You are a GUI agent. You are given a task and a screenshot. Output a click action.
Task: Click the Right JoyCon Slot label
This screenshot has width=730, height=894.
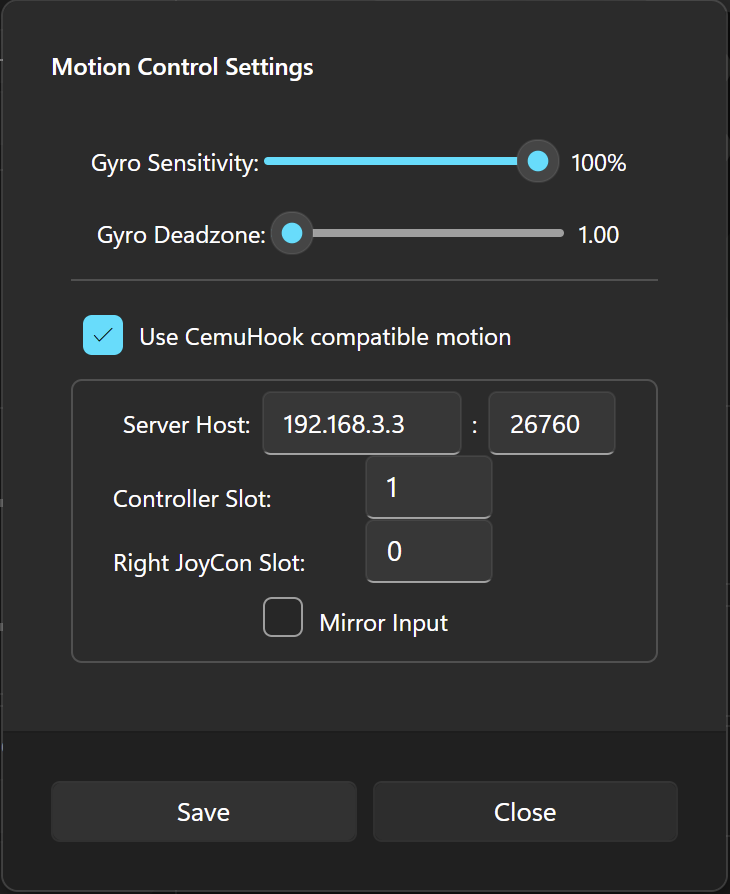point(209,563)
